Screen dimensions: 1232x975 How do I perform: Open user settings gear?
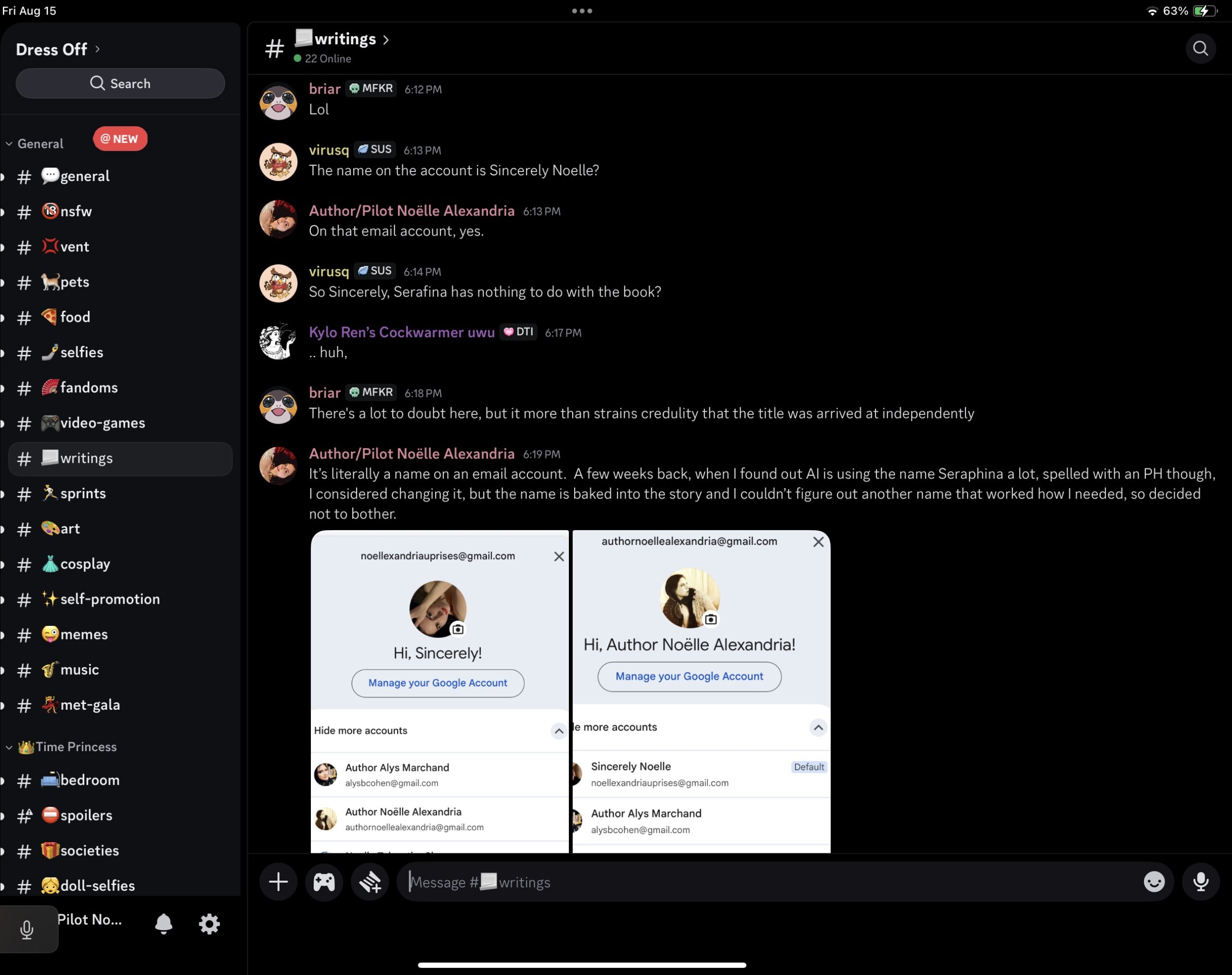[209, 923]
